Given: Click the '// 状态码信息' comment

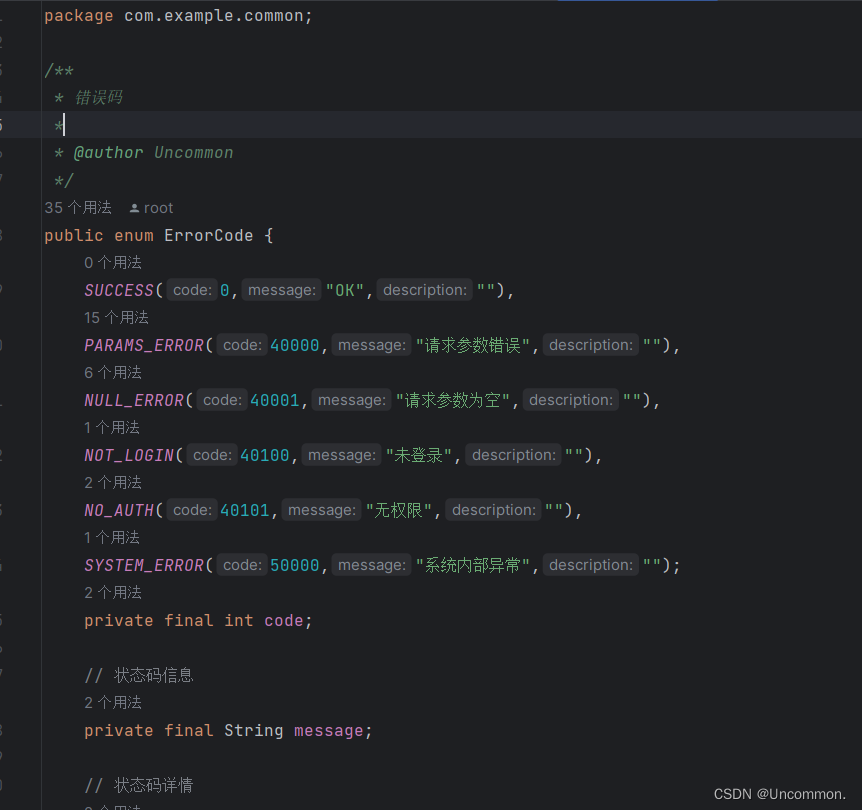Looking at the screenshot, I should coord(139,675).
